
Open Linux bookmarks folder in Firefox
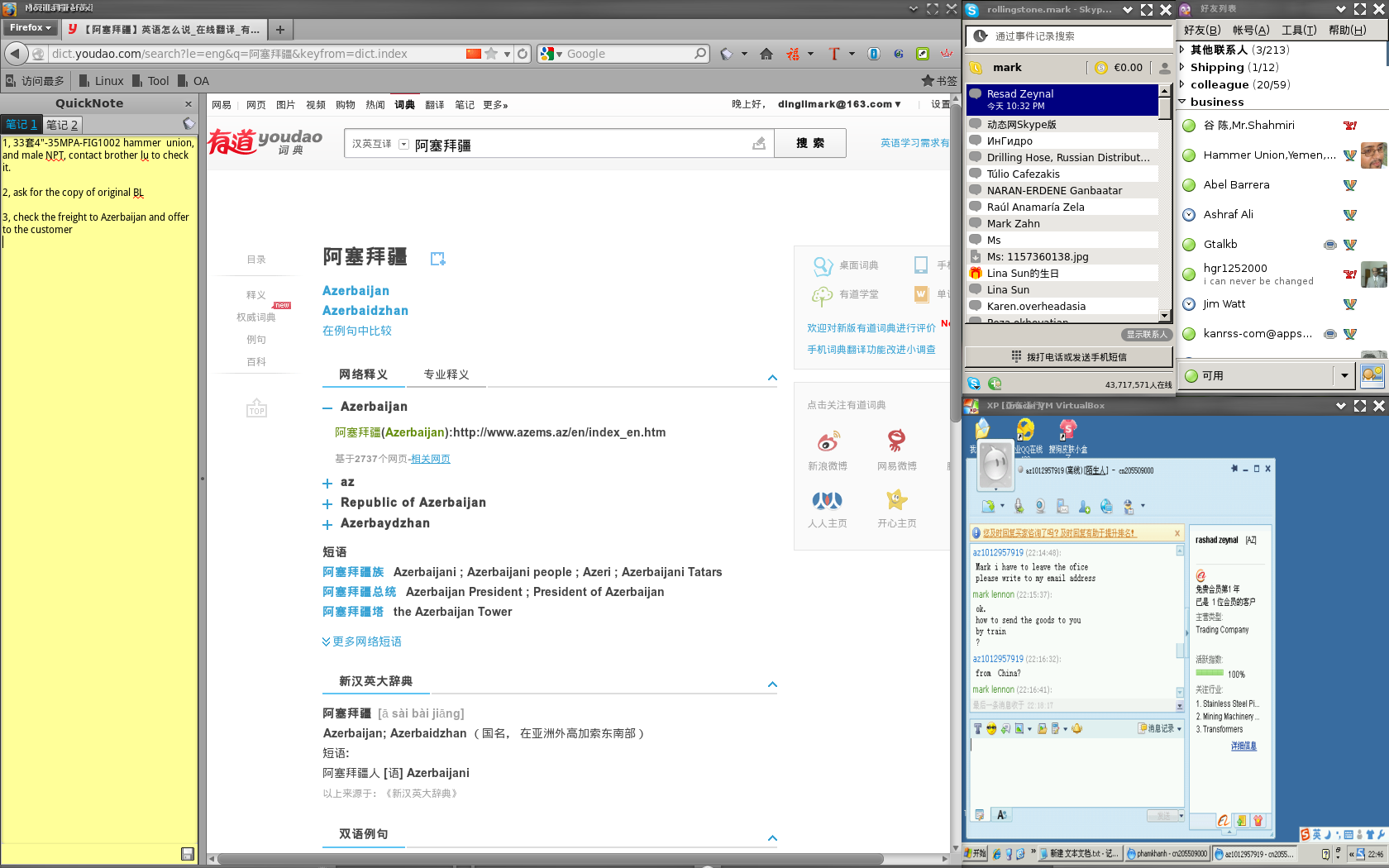click(x=101, y=81)
